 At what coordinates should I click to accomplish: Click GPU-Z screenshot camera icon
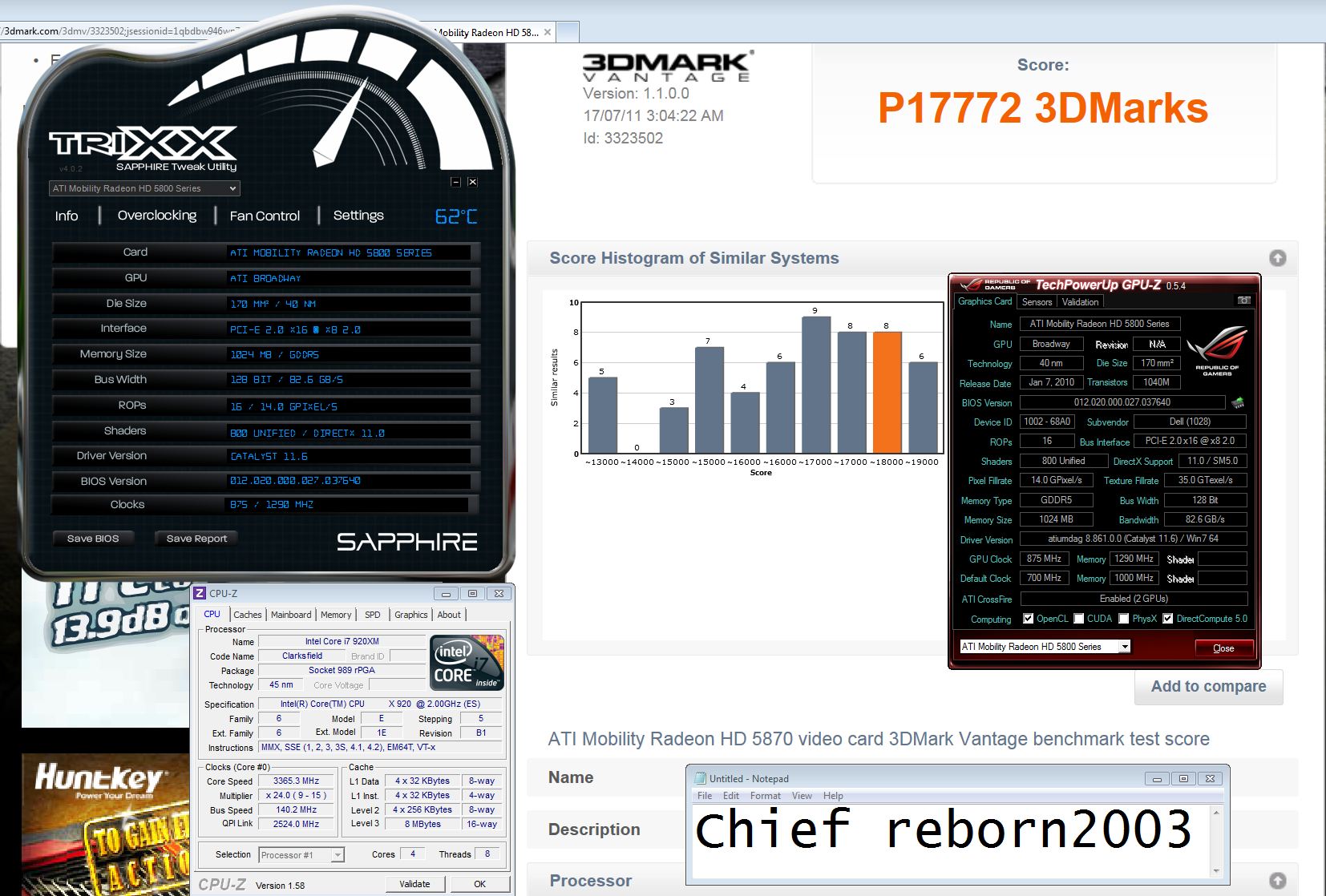click(1243, 301)
